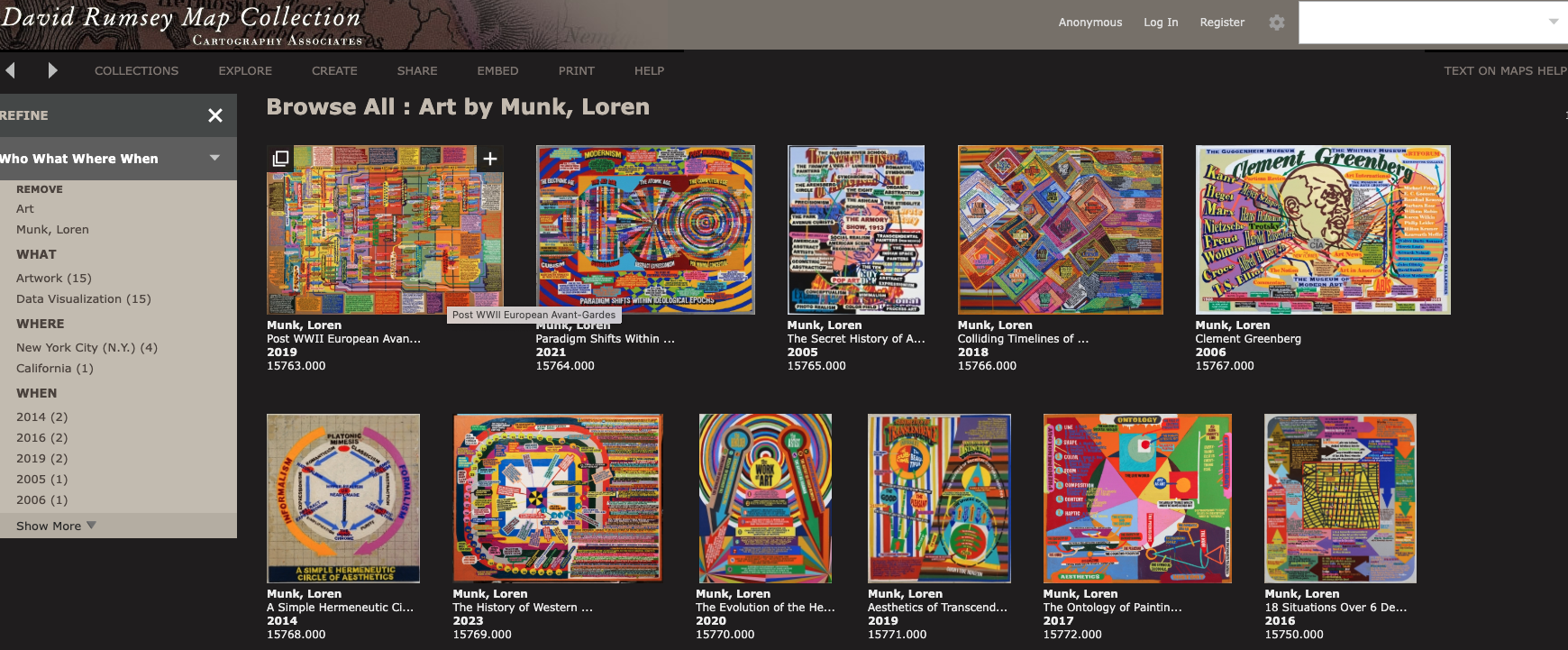The width and height of the screenshot is (1568, 650).
Task: Click the Log In link
Action: click(x=1161, y=23)
